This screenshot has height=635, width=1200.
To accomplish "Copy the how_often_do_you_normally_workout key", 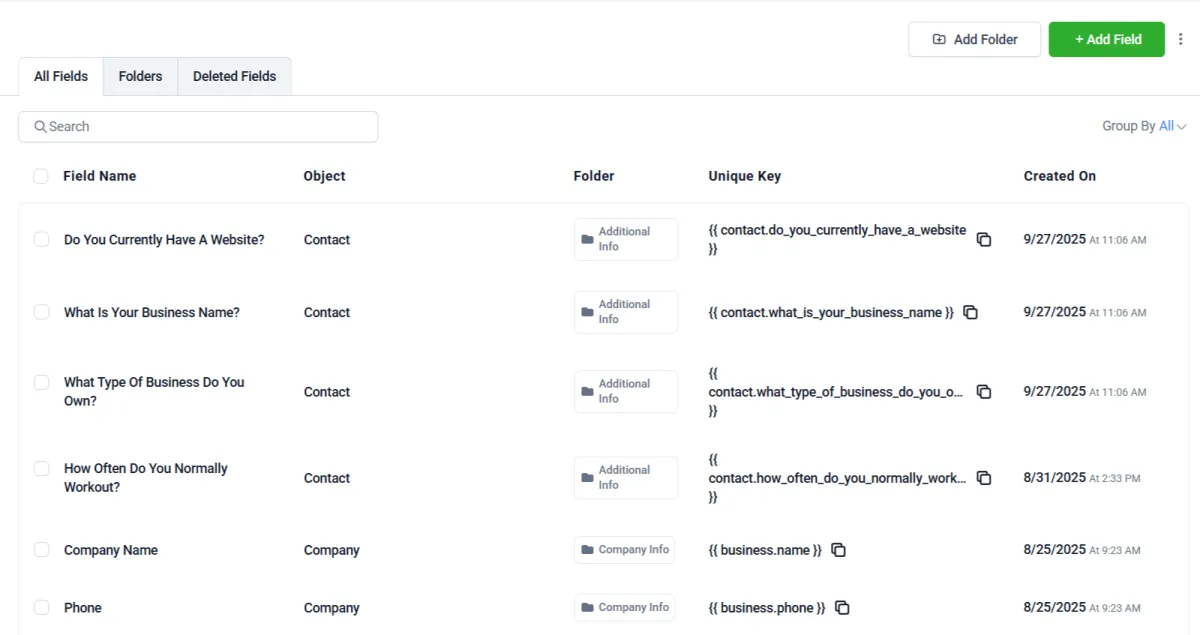I will [x=984, y=478].
